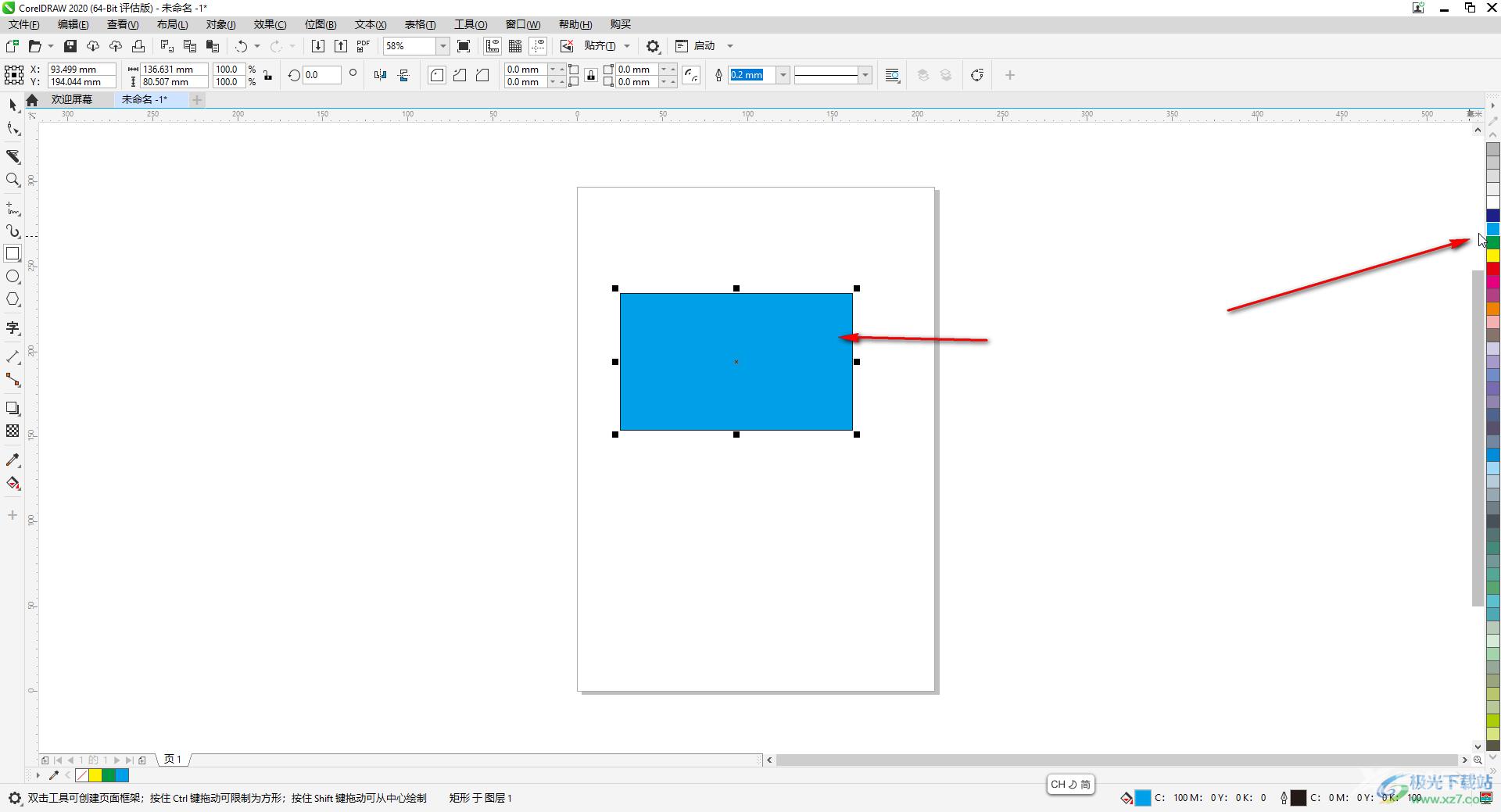Select the Color eyedropper tool
1501x812 pixels.
pyautogui.click(x=13, y=460)
